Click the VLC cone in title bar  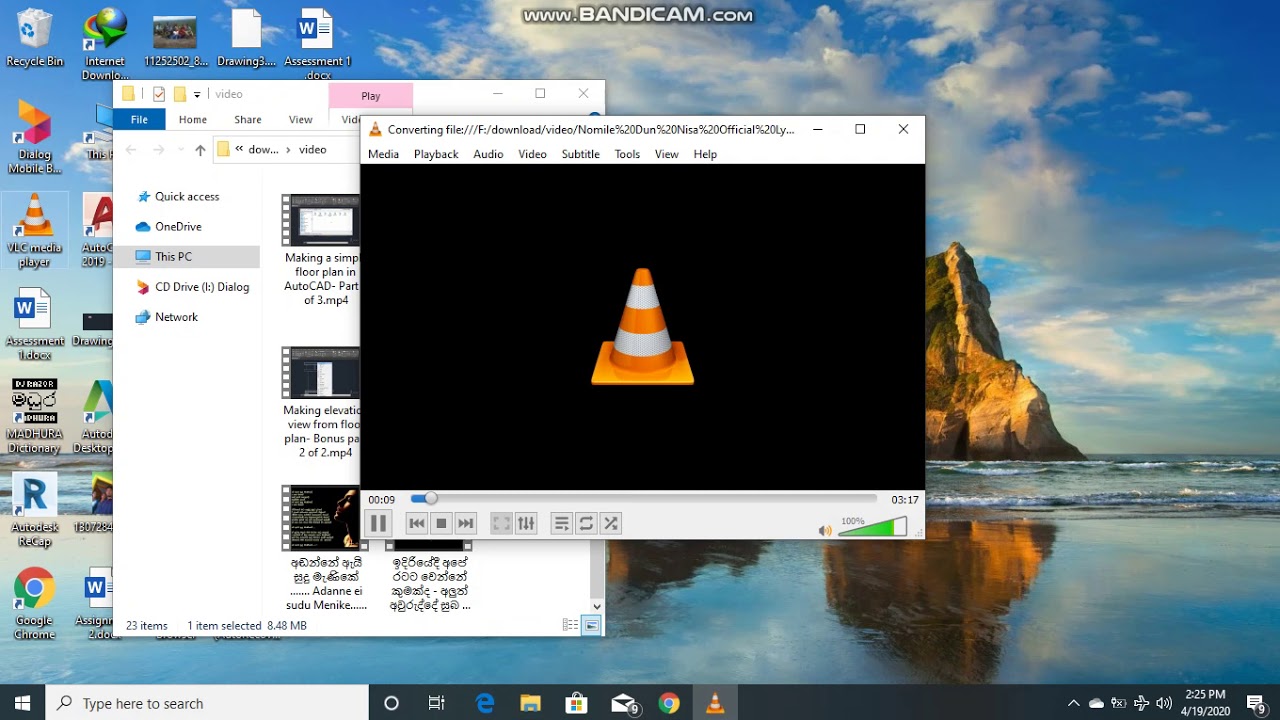point(375,129)
